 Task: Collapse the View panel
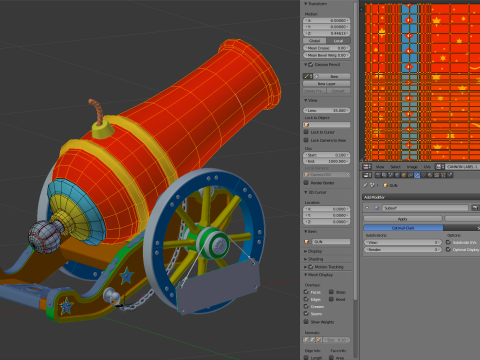(x=305, y=100)
